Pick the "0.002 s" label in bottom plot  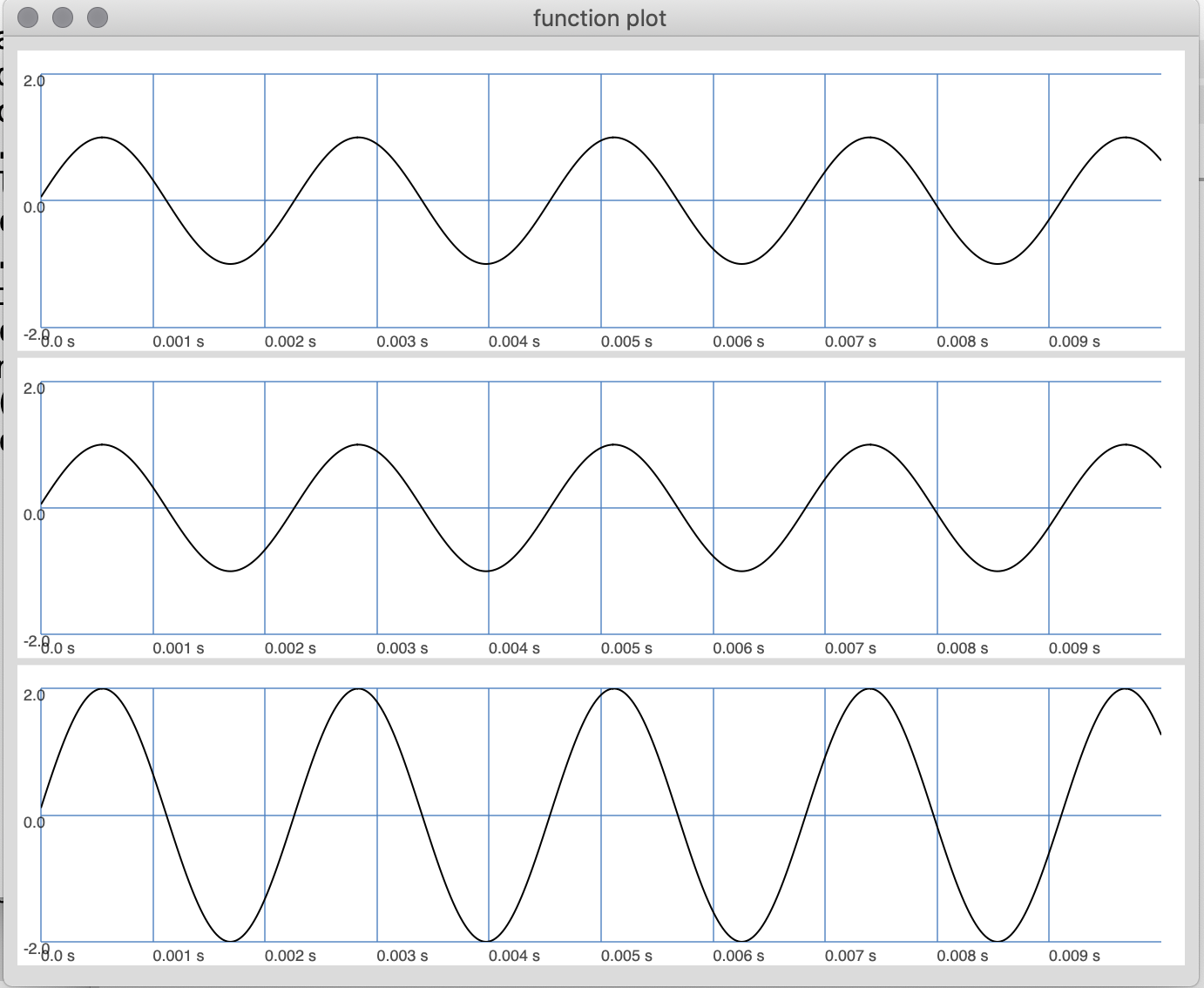point(290,956)
